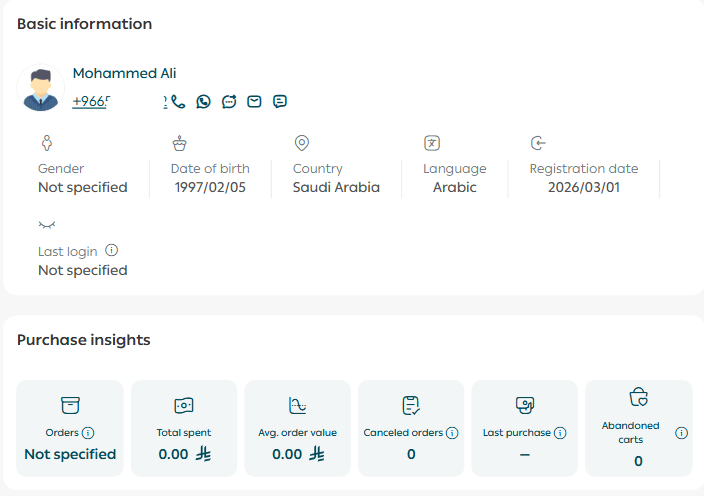Click the Avg. order value card
The width and height of the screenshot is (704, 496).
(x=298, y=428)
